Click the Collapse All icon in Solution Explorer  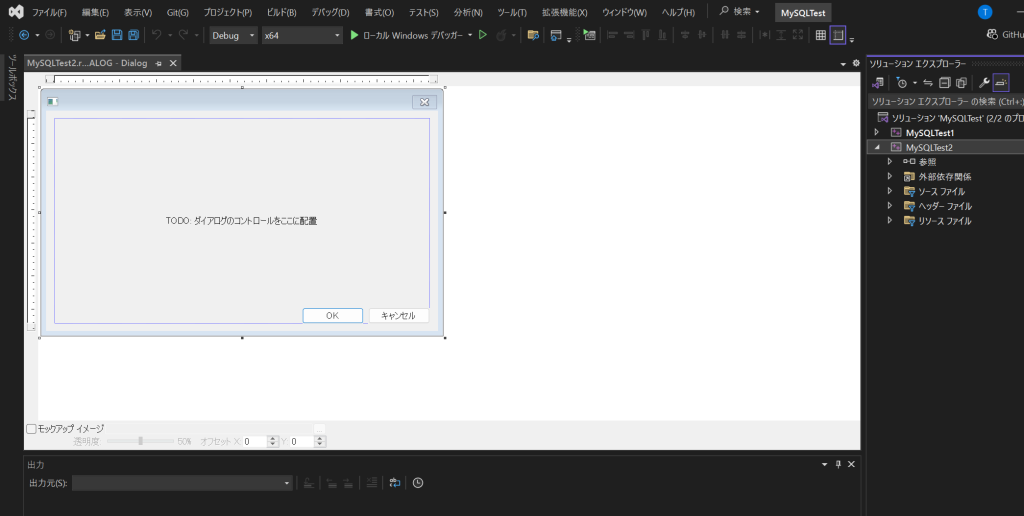(945, 83)
